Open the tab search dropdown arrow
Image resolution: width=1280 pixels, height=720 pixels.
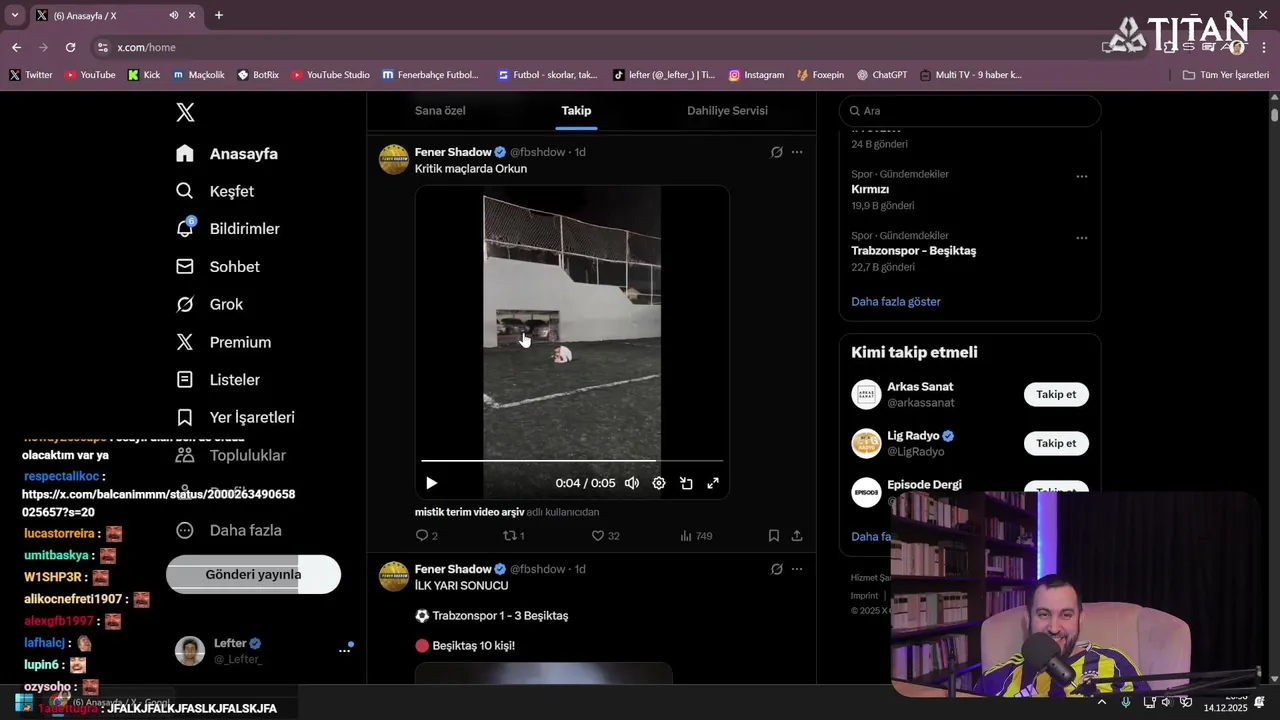(x=14, y=15)
